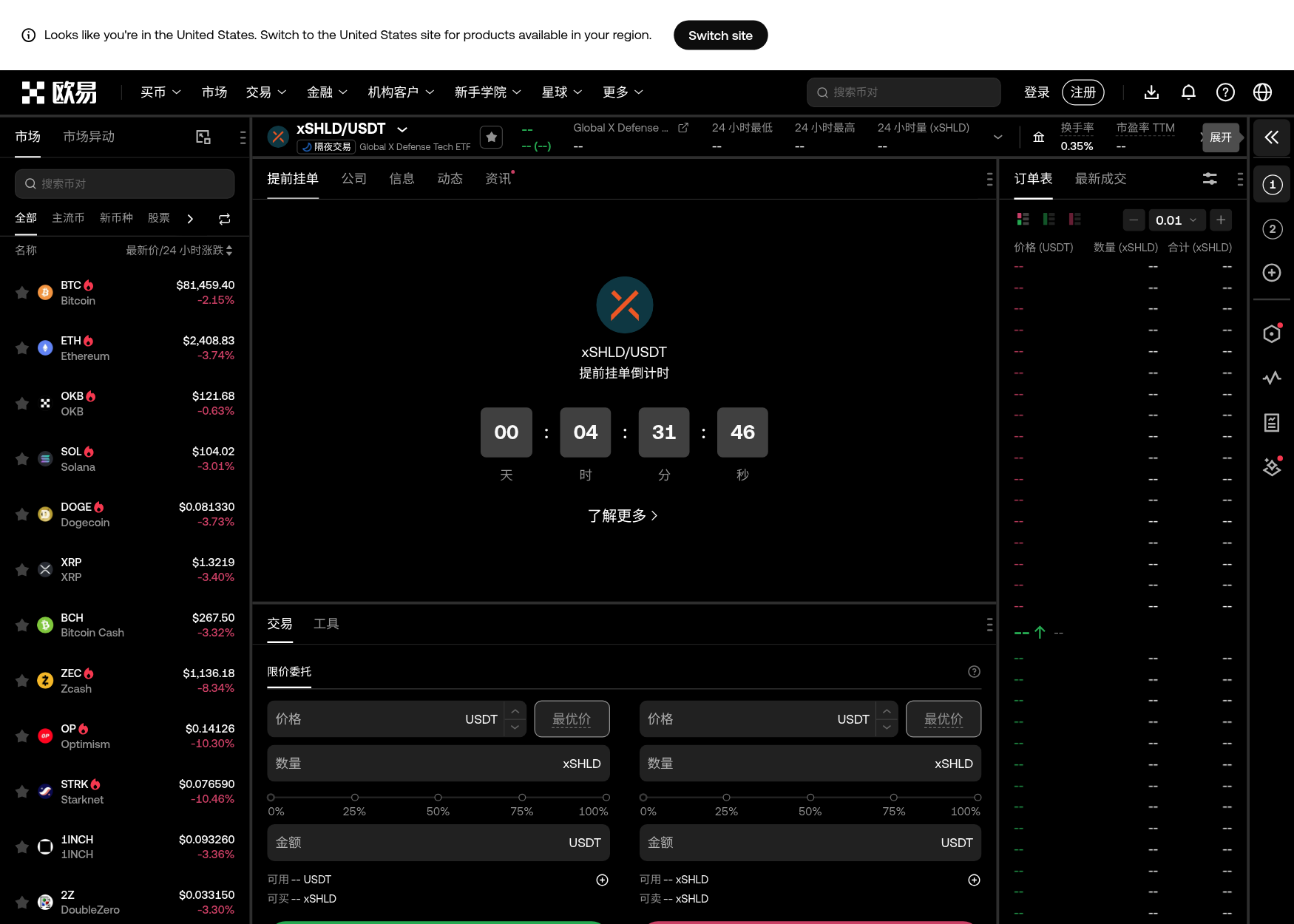Switch to the 工具 tab
Viewport: 1294px width, 924px height.
326,624
